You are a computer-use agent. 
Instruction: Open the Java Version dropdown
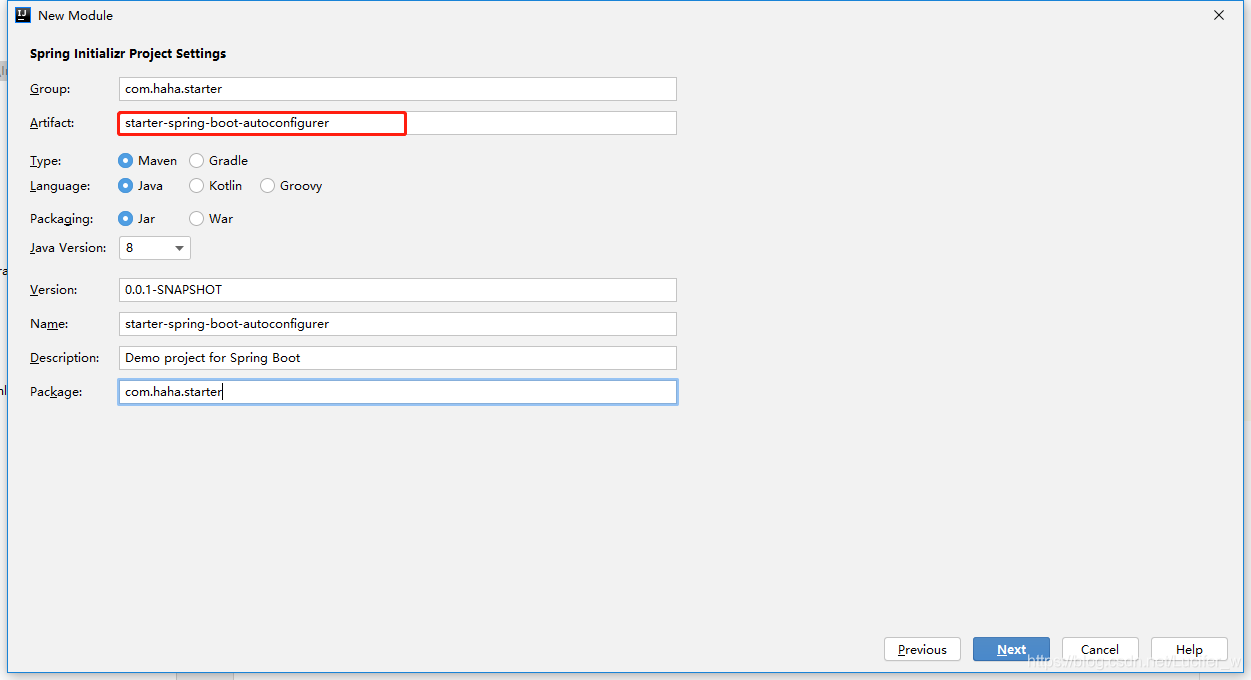155,248
